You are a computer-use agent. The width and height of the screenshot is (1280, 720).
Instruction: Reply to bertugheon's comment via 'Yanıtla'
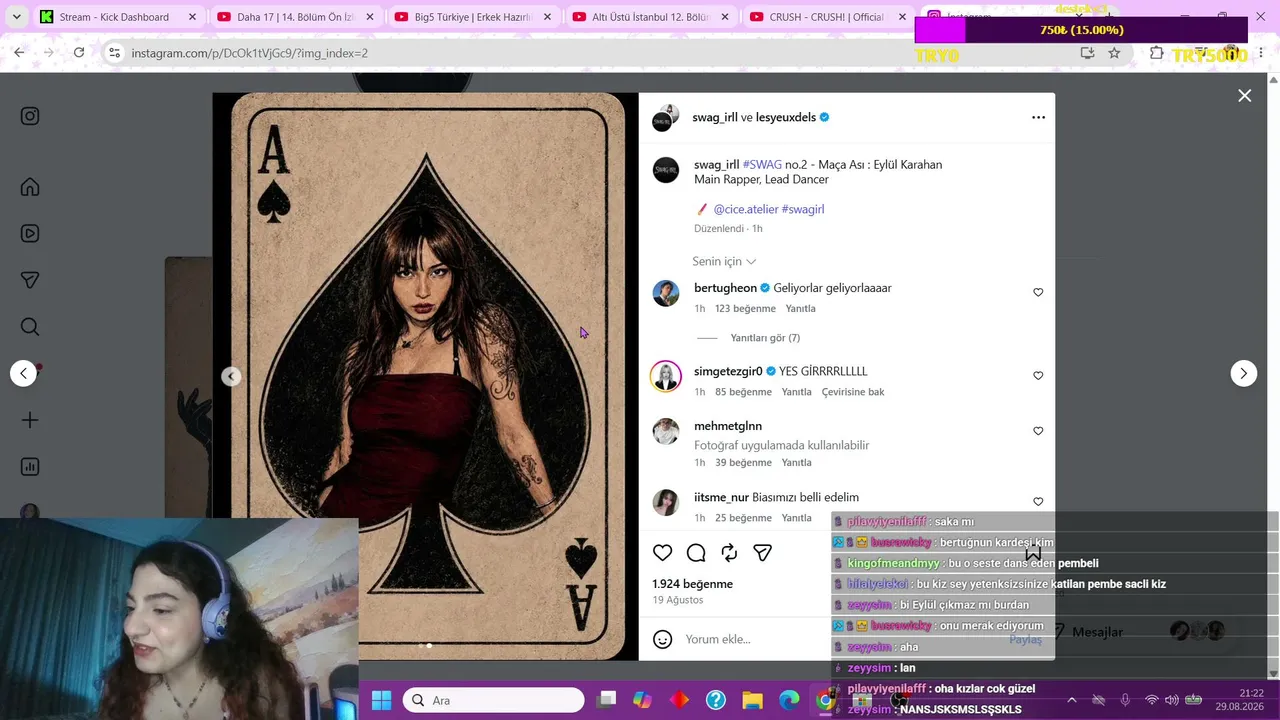pyautogui.click(x=800, y=308)
